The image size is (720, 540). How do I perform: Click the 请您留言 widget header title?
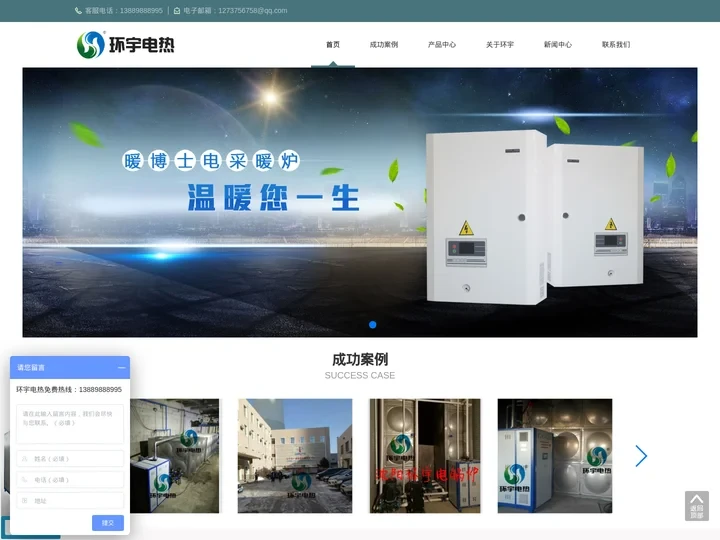[x=31, y=368]
